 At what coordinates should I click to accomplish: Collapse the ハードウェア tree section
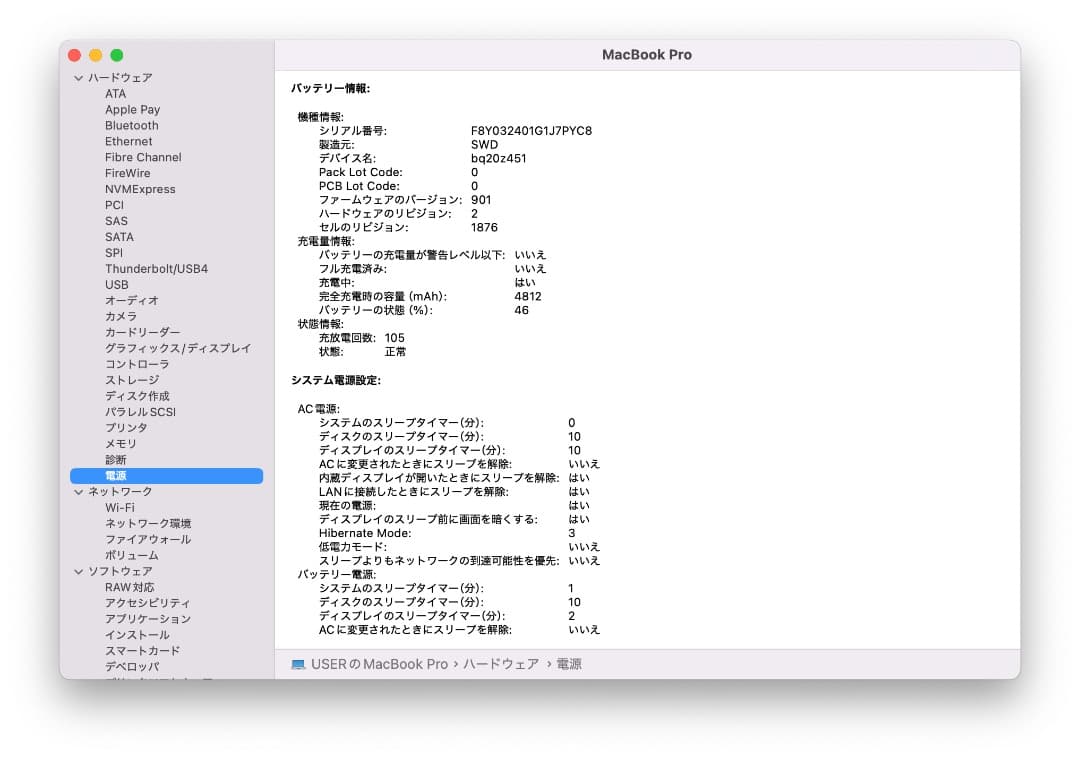[77, 77]
